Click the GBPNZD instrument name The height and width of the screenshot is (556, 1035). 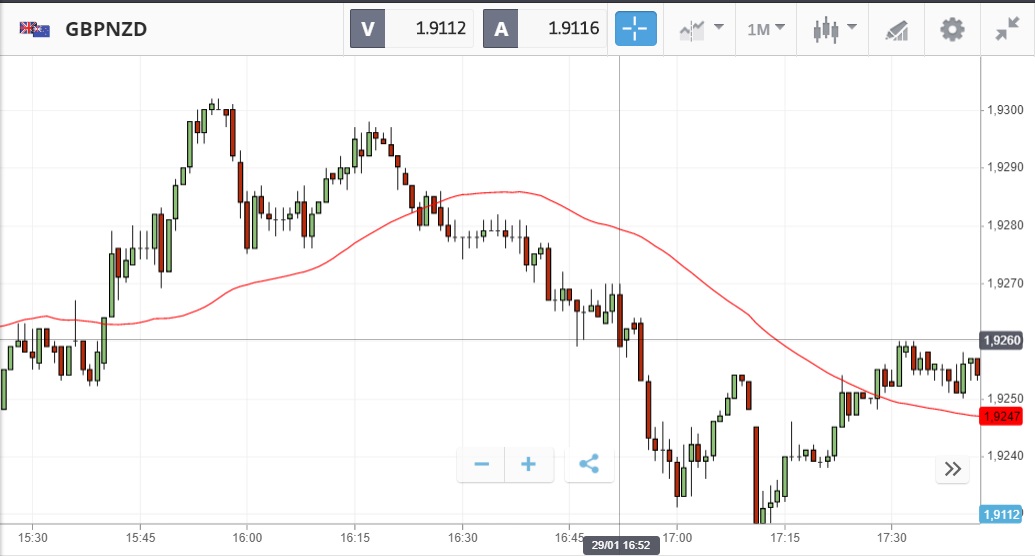tap(106, 29)
